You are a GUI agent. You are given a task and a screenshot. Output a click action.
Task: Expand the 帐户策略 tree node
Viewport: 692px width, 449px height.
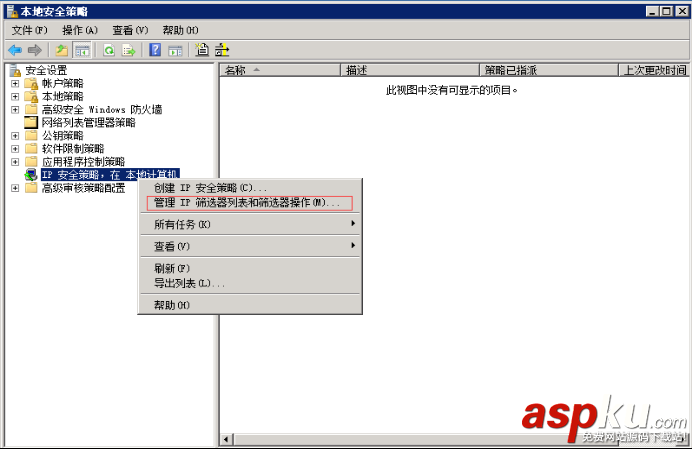click(15, 83)
